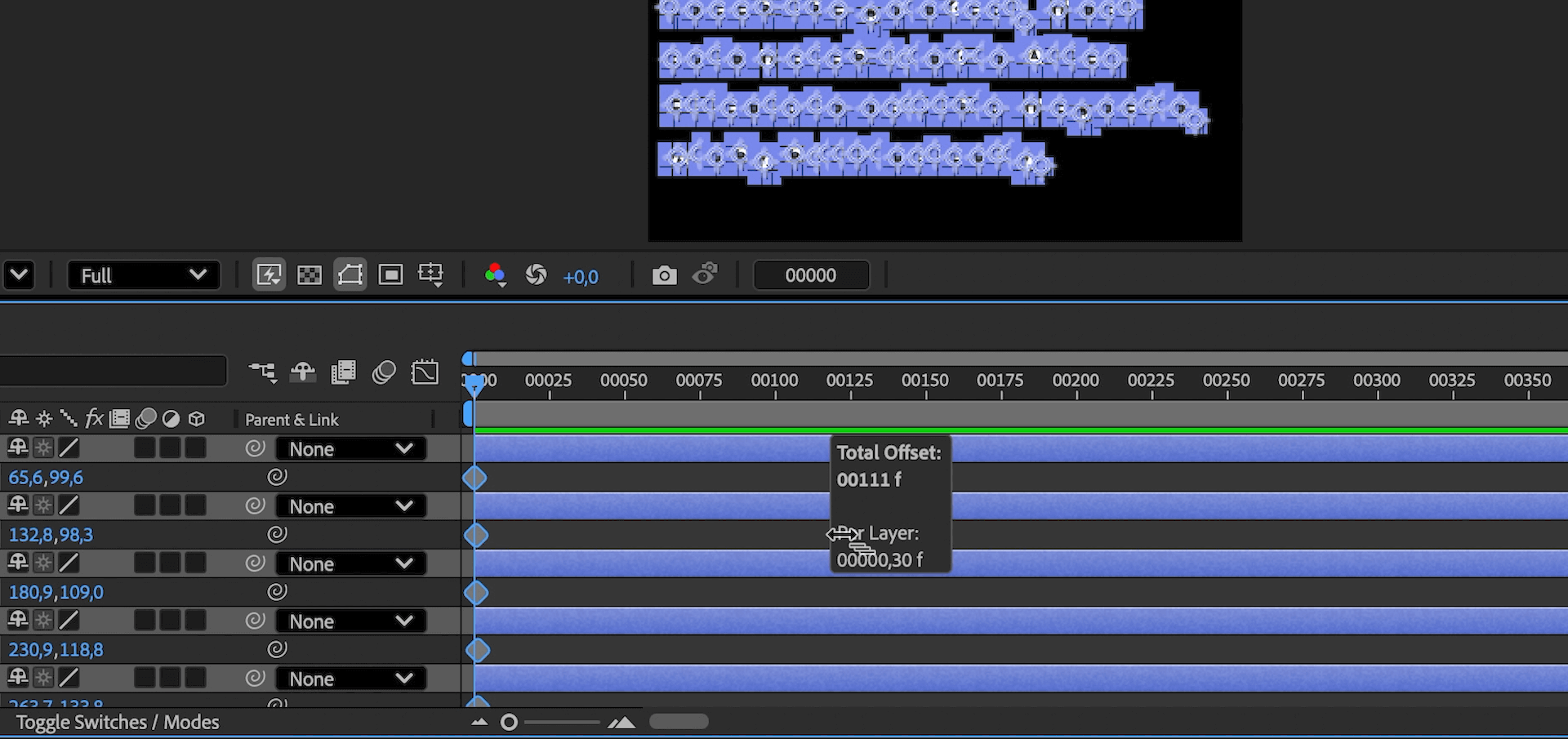Viewport: 1568px width, 739px height.
Task: Hide shy layers in the timeline
Action: pyautogui.click(x=303, y=372)
